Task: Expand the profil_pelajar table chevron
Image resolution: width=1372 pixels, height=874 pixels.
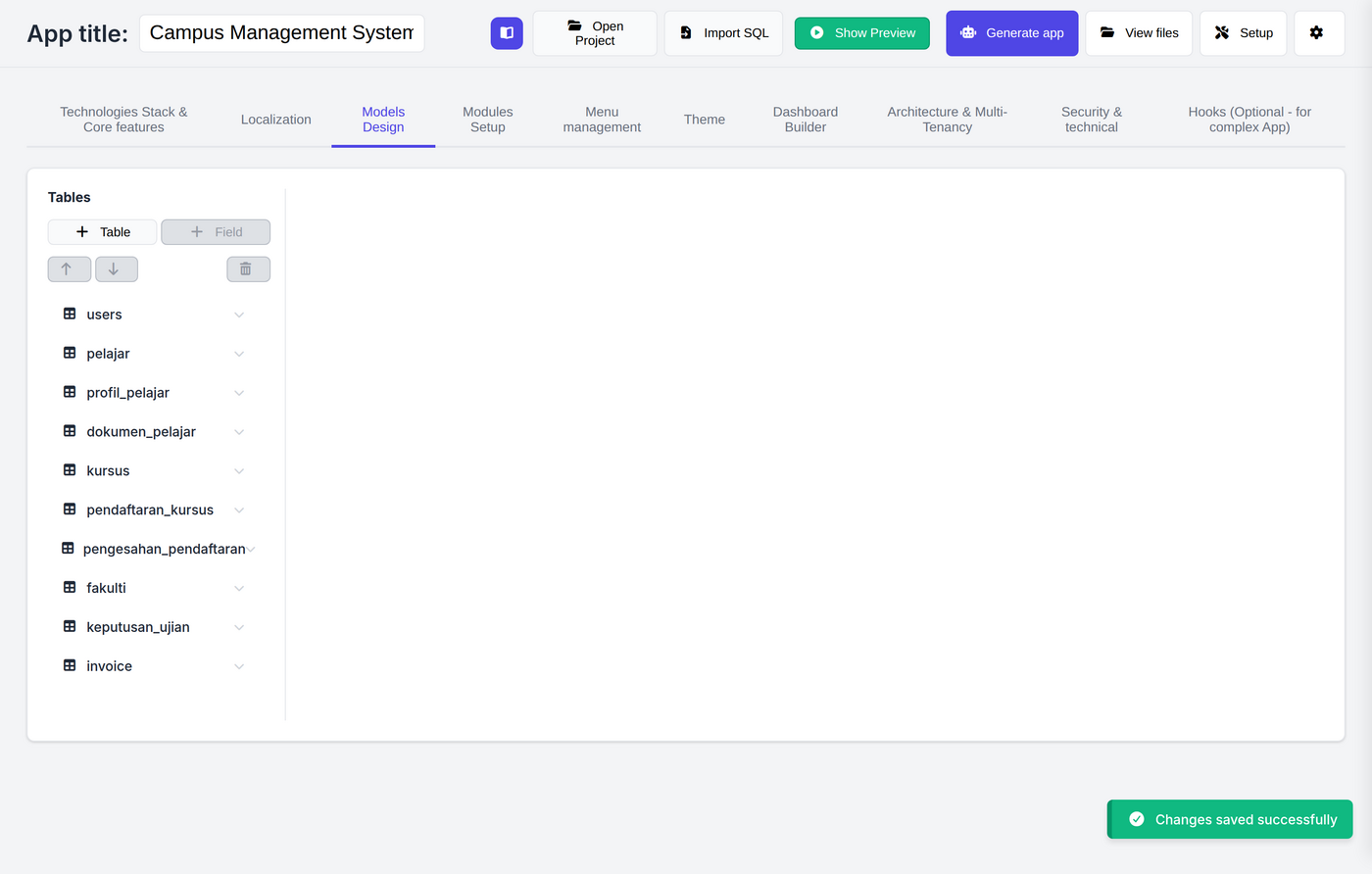Action: pos(239,393)
